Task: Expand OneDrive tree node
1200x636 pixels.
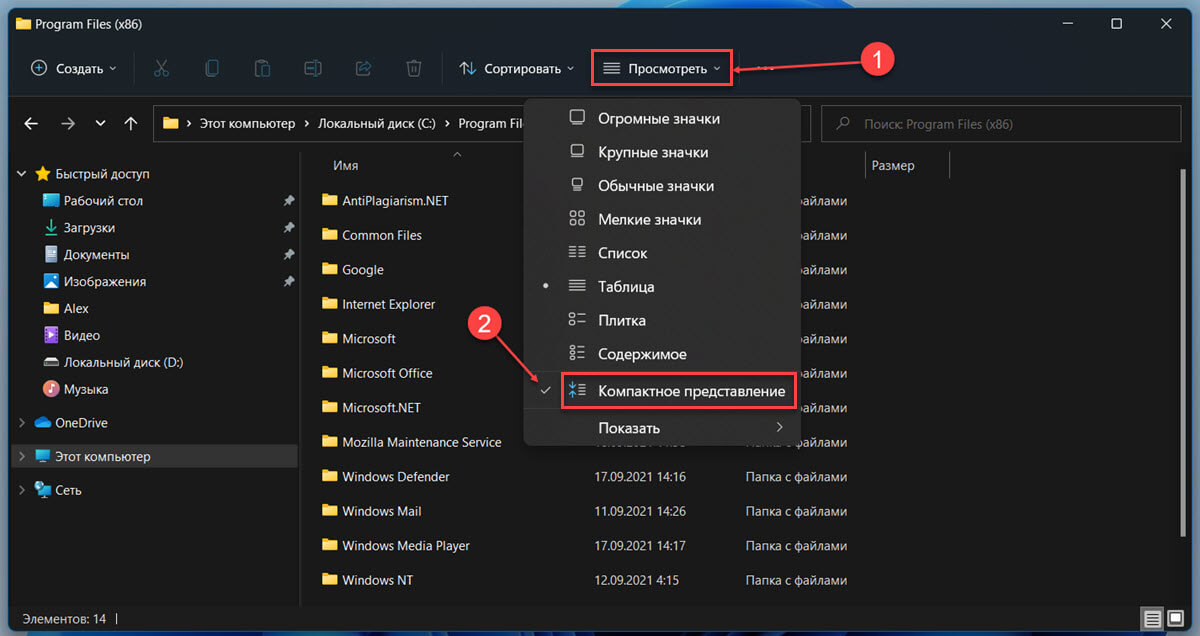Action: [22, 423]
